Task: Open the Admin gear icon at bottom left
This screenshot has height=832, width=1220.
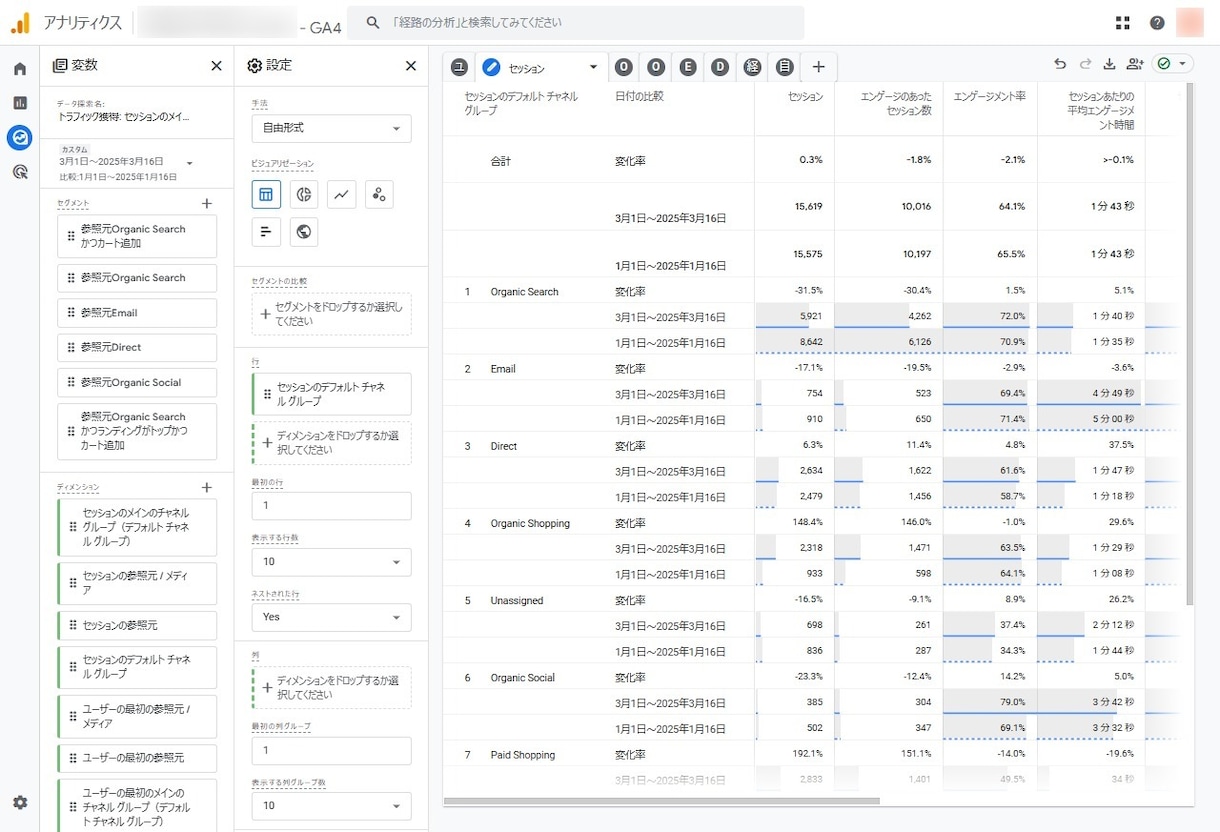Action: (x=20, y=803)
